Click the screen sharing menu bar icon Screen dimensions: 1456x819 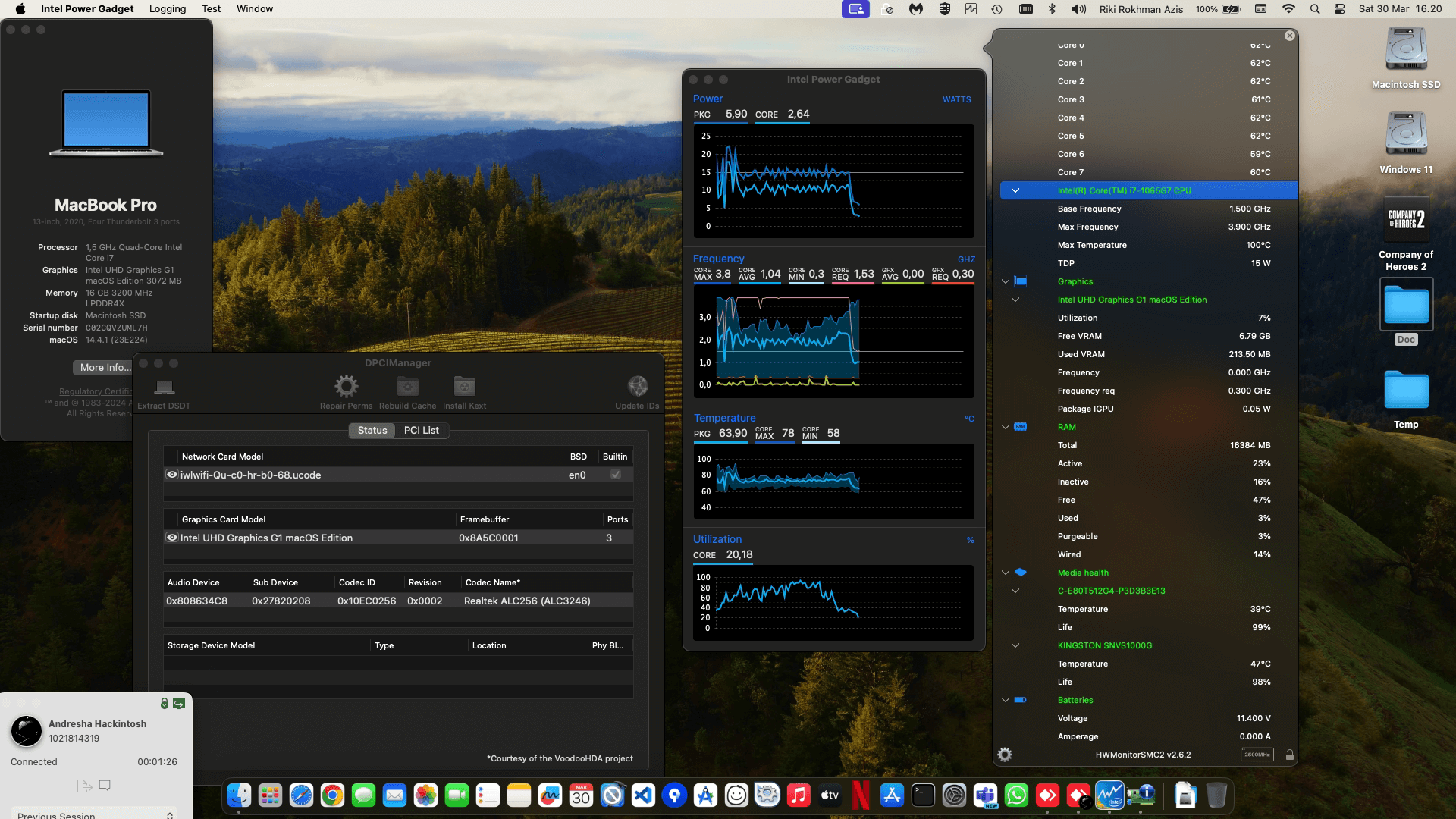(855, 9)
